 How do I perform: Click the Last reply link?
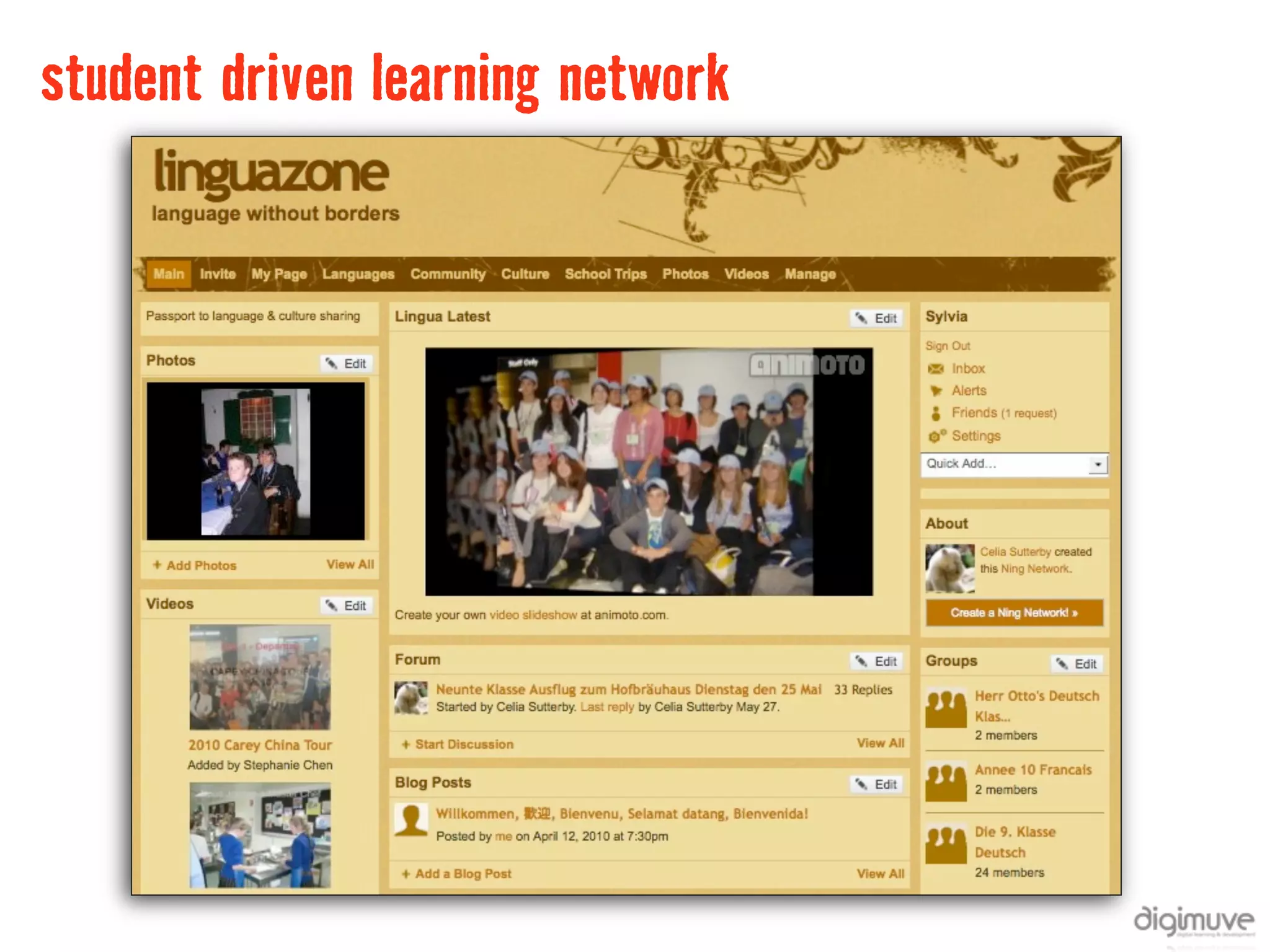click(x=607, y=707)
